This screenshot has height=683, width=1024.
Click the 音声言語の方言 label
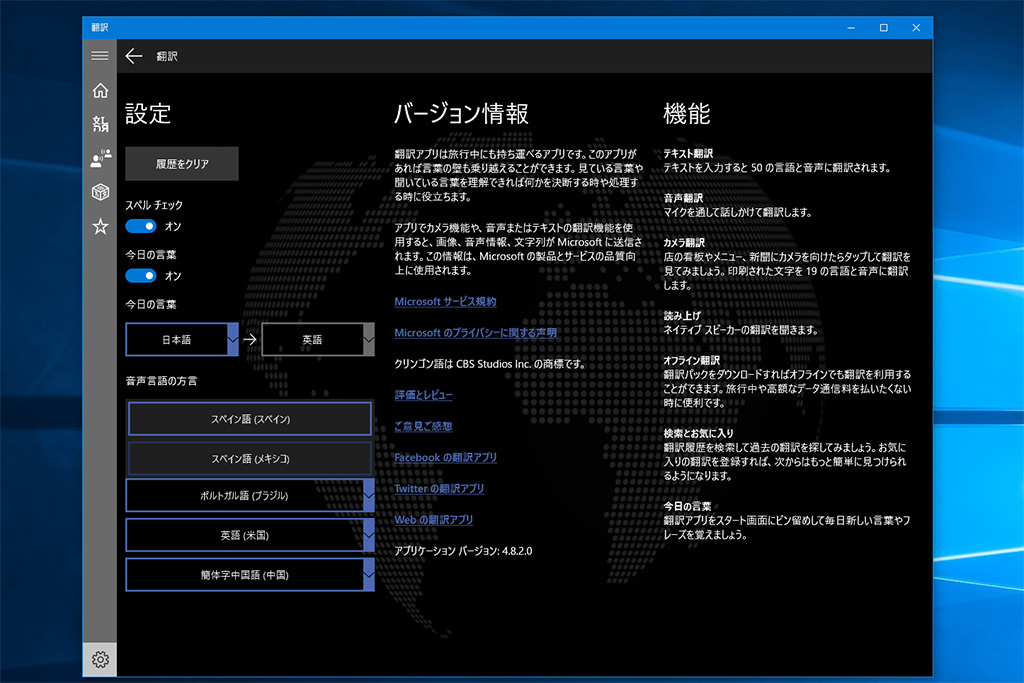[x=161, y=381]
